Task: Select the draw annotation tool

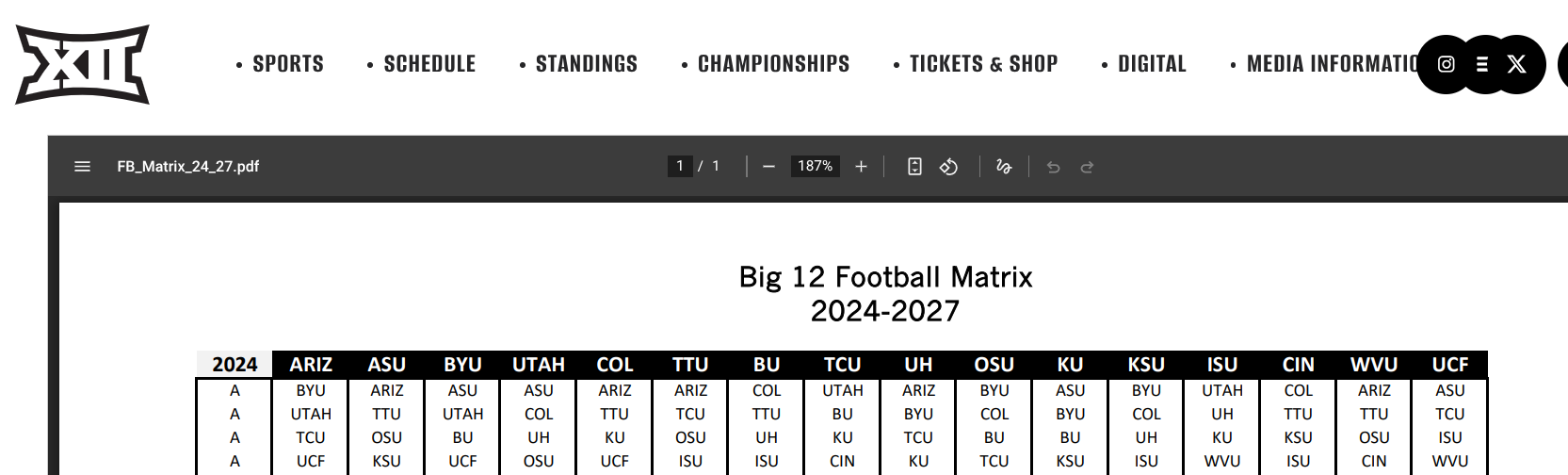Action: (x=1004, y=167)
